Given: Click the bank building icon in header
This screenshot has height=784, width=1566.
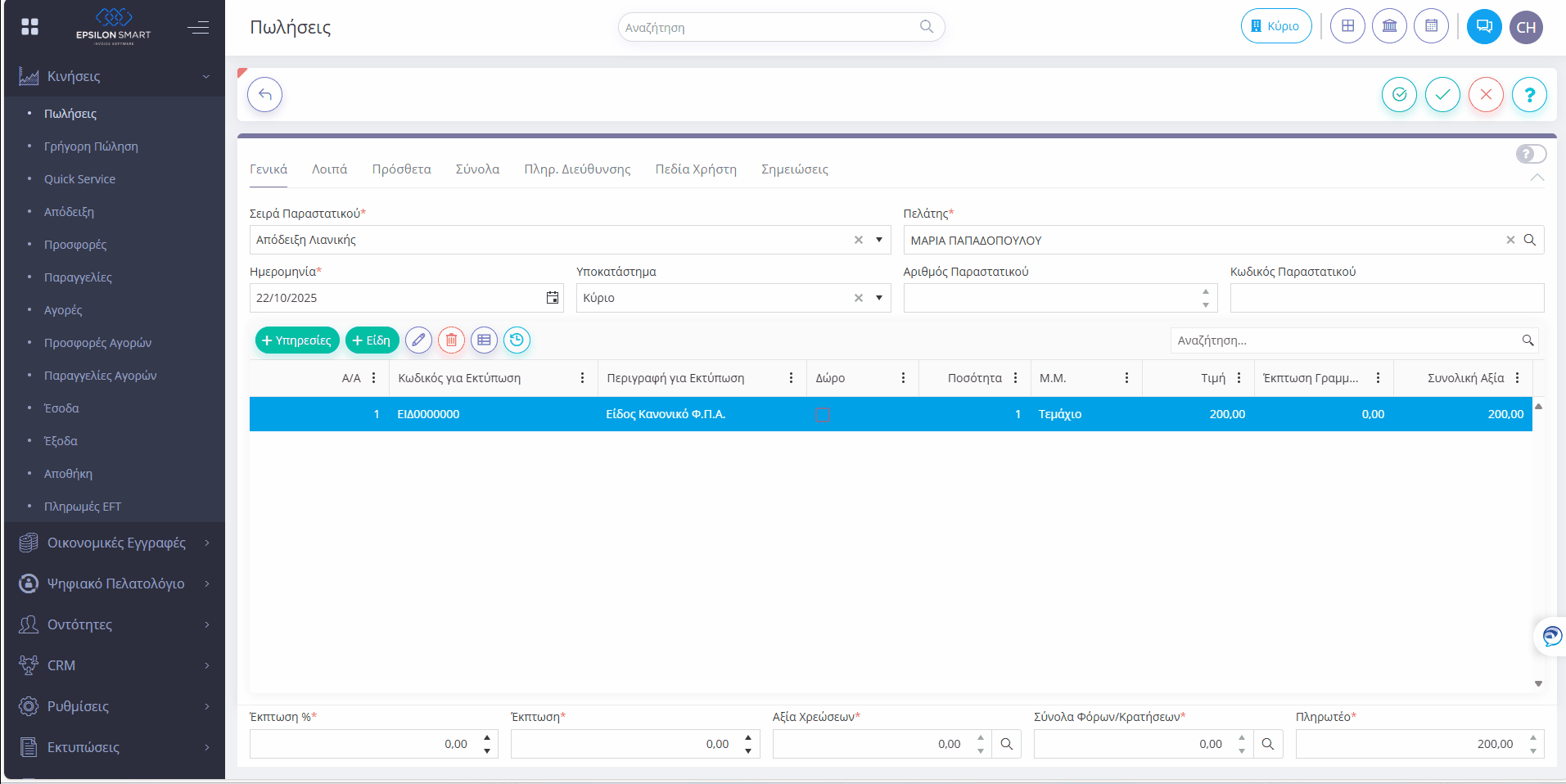Looking at the screenshot, I should point(1389,26).
